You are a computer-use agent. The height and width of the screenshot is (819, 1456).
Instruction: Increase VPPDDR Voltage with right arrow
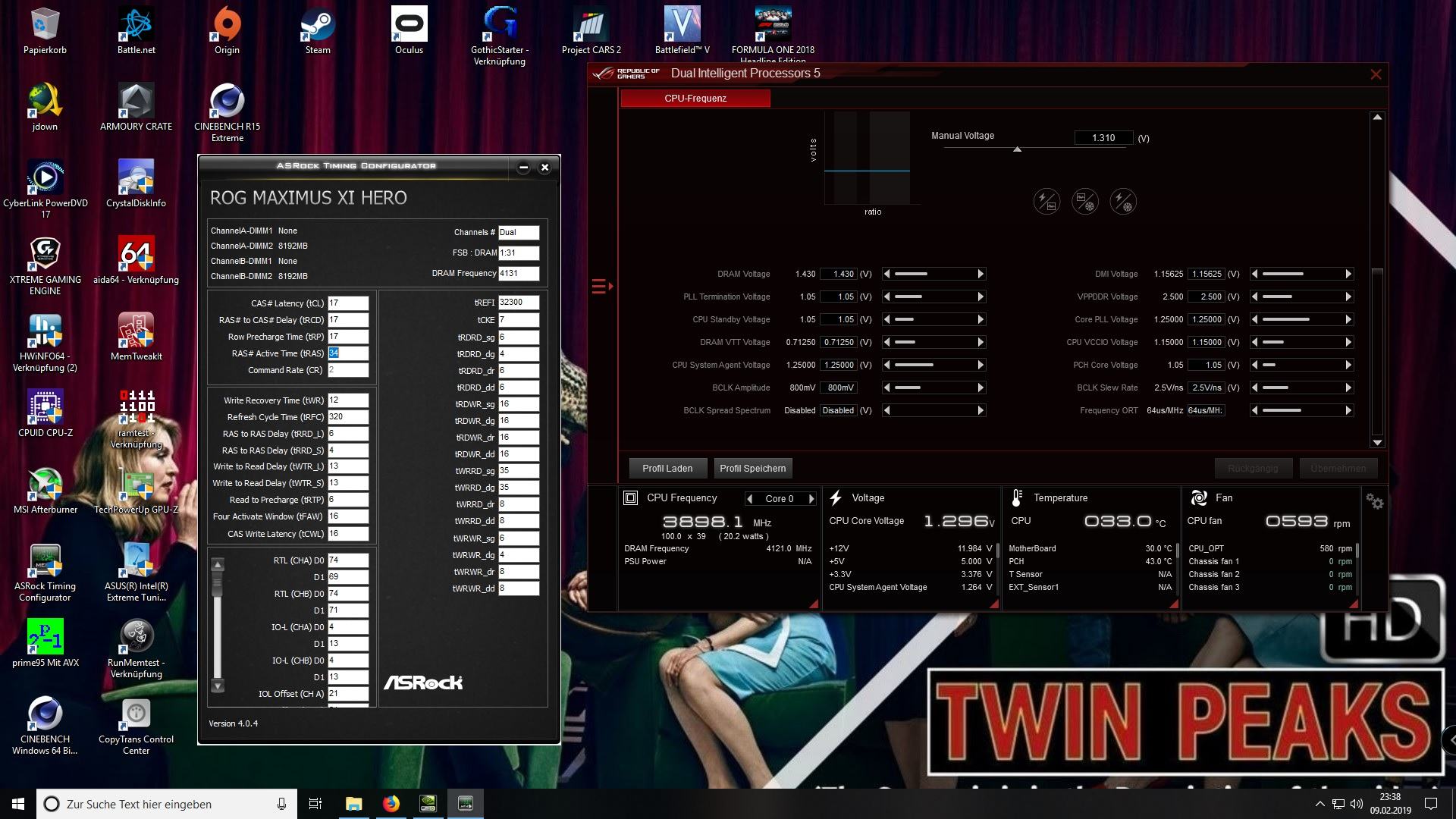tap(1348, 297)
